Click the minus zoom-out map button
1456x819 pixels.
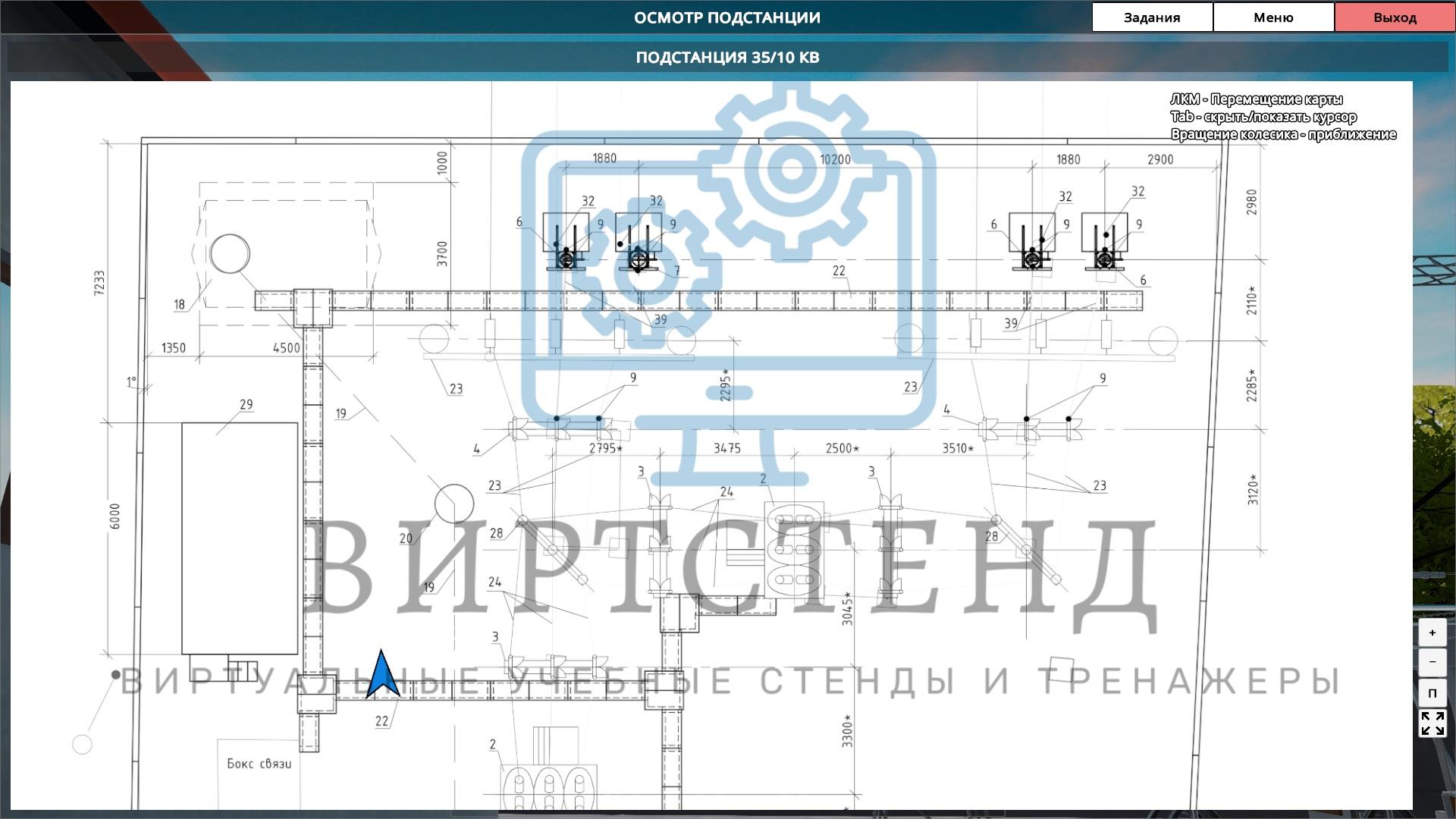pos(1432,662)
